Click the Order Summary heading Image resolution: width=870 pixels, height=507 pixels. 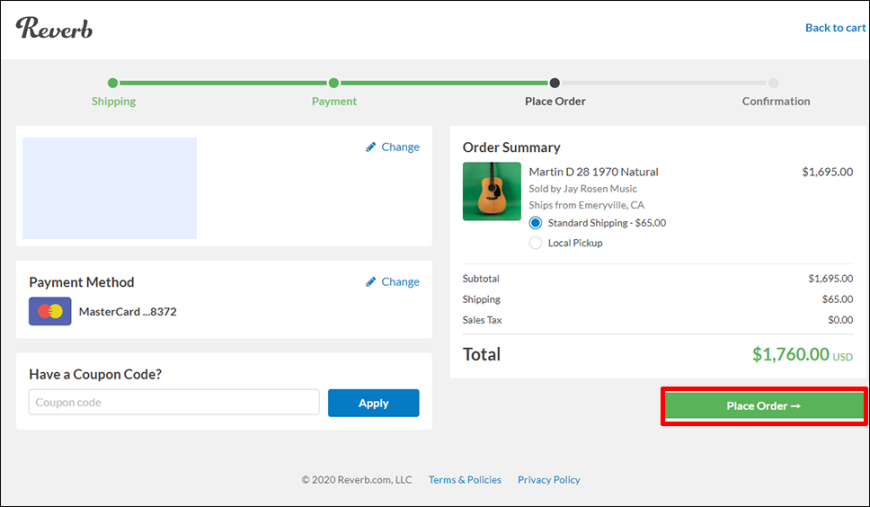pos(512,148)
